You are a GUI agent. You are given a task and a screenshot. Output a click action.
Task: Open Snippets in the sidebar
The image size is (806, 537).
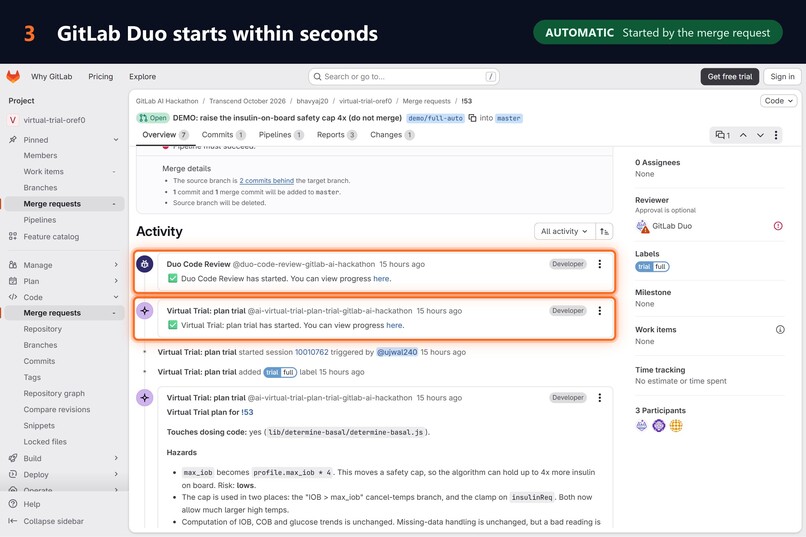point(39,425)
